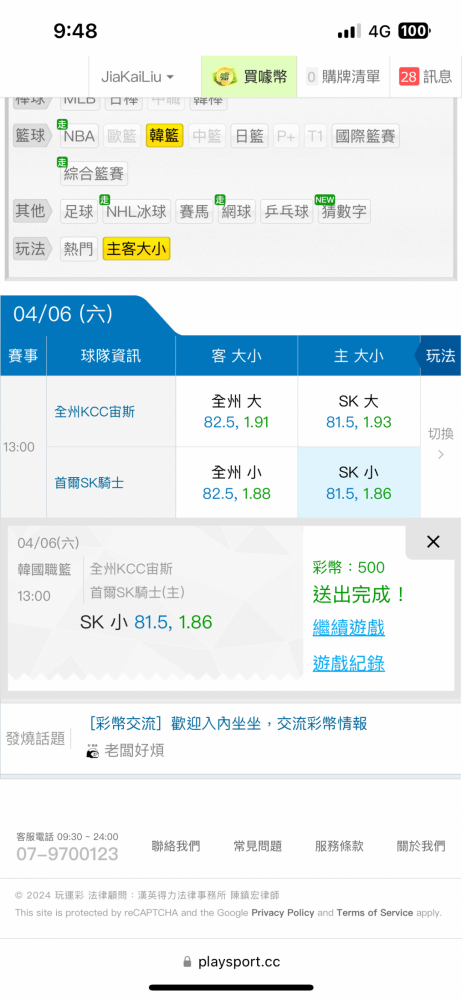Open the 彩幣交流 hot topic link
The width and height of the screenshot is (462, 1000).
[228, 723]
